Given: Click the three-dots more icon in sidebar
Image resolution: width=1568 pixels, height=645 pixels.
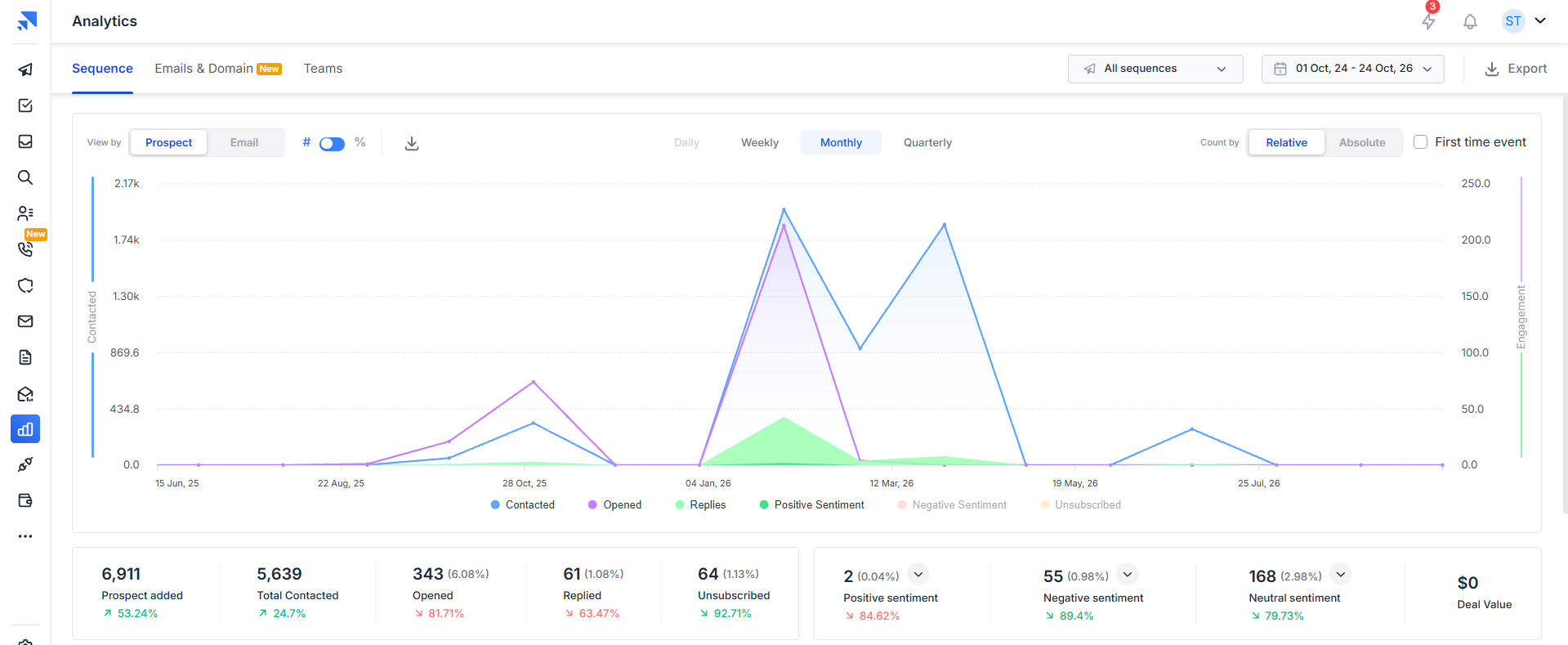Looking at the screenshot, I should 25,536.
